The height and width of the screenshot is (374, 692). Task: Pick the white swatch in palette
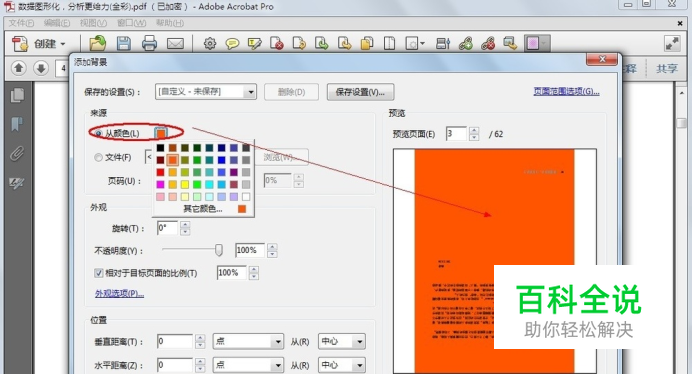246,196
